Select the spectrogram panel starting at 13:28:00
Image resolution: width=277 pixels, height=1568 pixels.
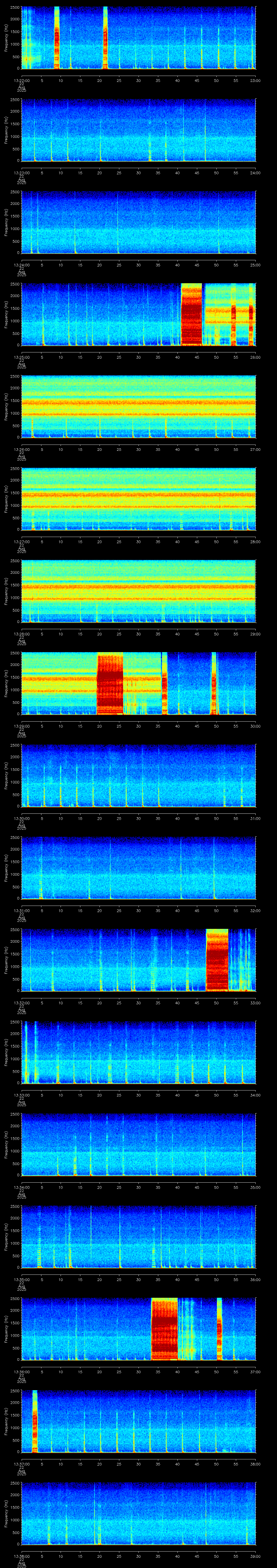pos(138,591)
